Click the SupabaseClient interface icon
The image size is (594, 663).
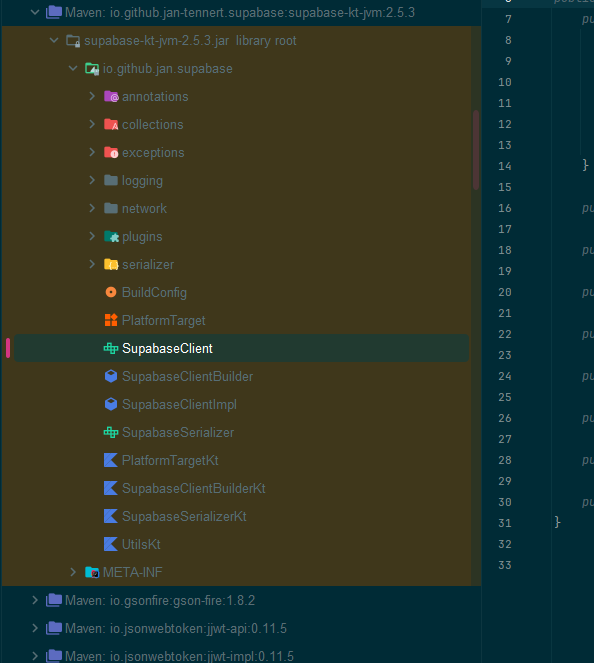pyautogui.click(x=111, y=348)
